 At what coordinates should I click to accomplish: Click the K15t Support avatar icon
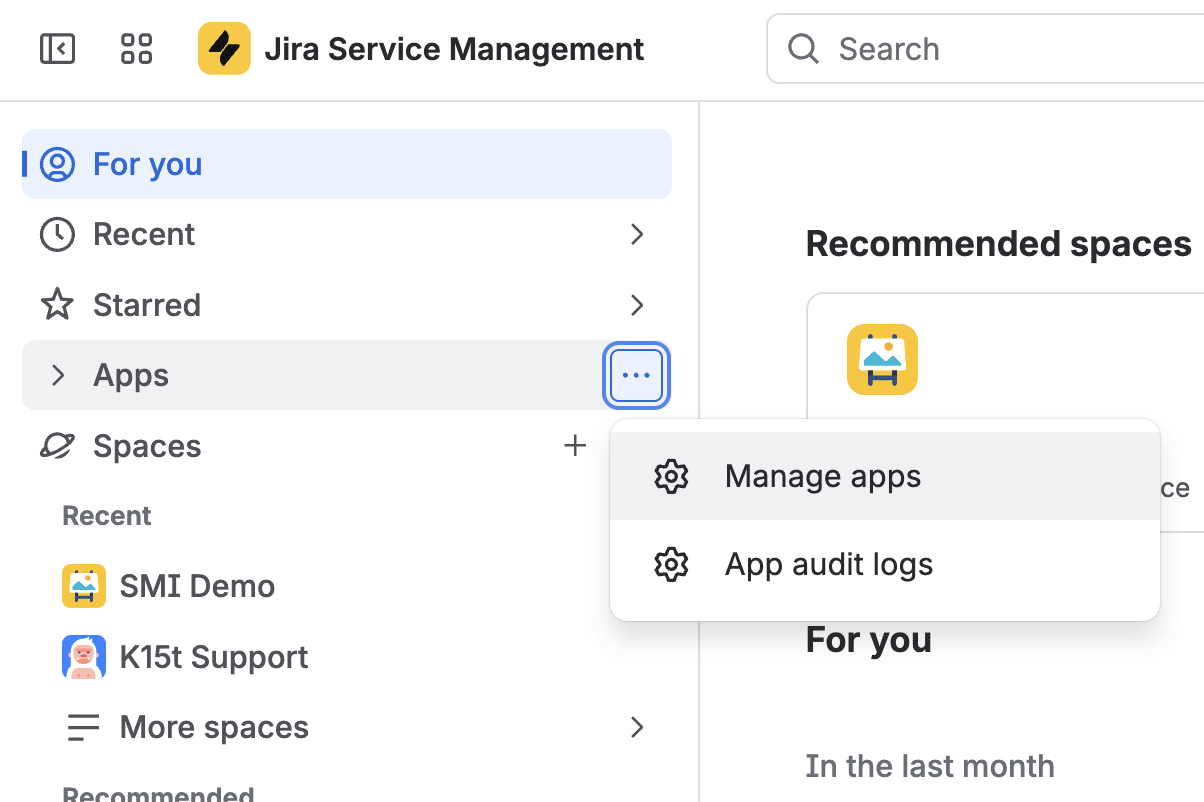(84, 657)
